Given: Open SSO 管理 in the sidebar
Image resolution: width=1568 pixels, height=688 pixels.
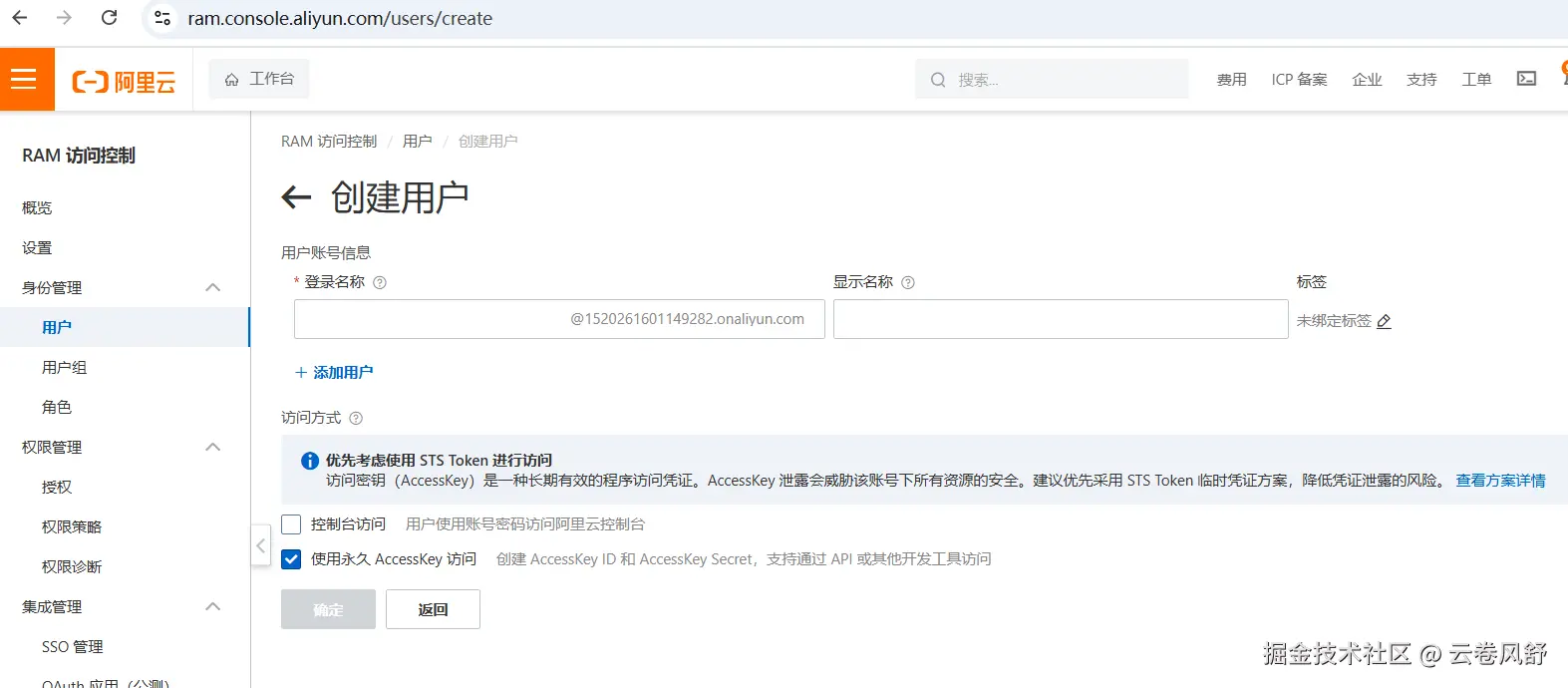Looking at the screenshot, I should (x=73, y=646).
